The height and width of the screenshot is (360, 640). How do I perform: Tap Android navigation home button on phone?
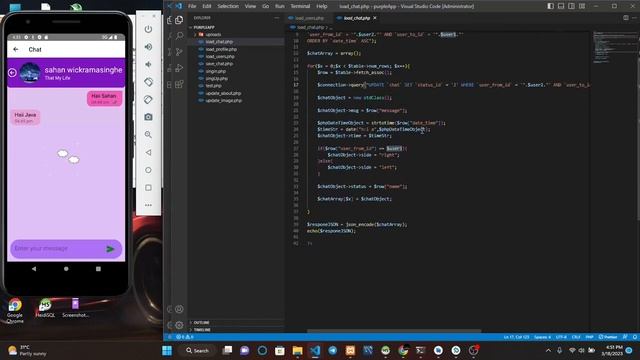coord(66,269)
